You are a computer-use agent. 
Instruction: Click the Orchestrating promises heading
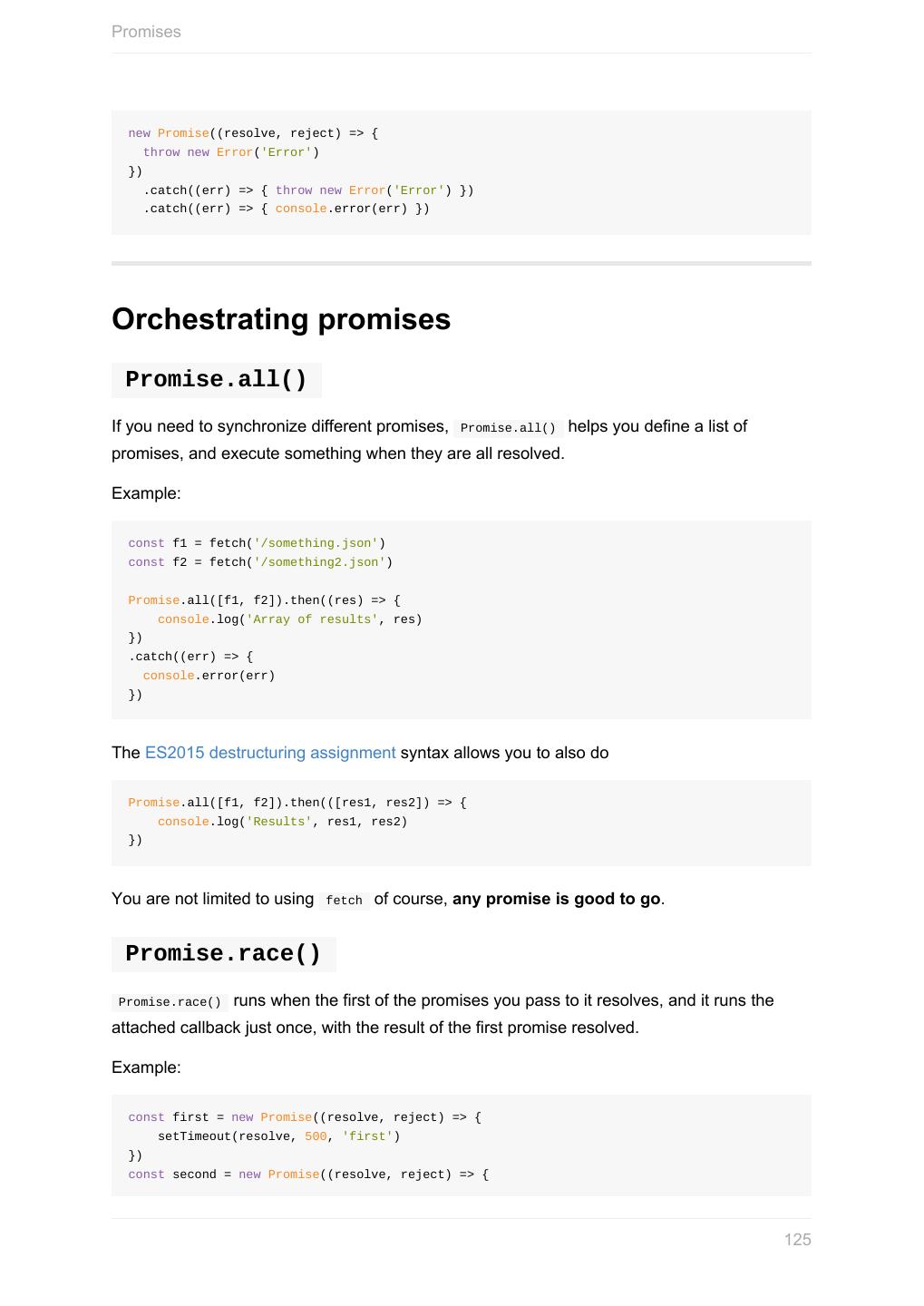tap(281, 319)
